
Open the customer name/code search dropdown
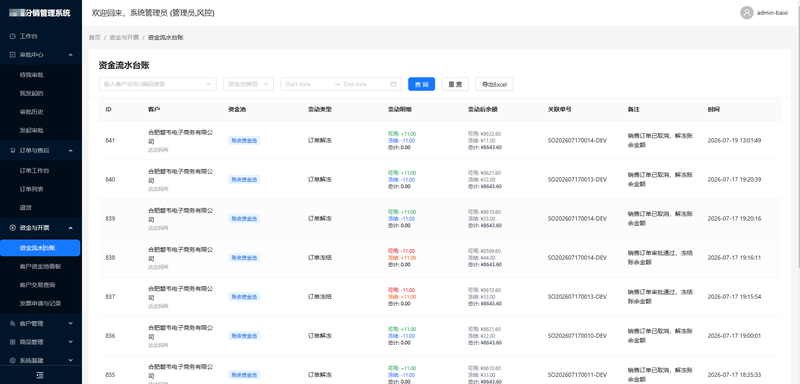tap(158, 84)
